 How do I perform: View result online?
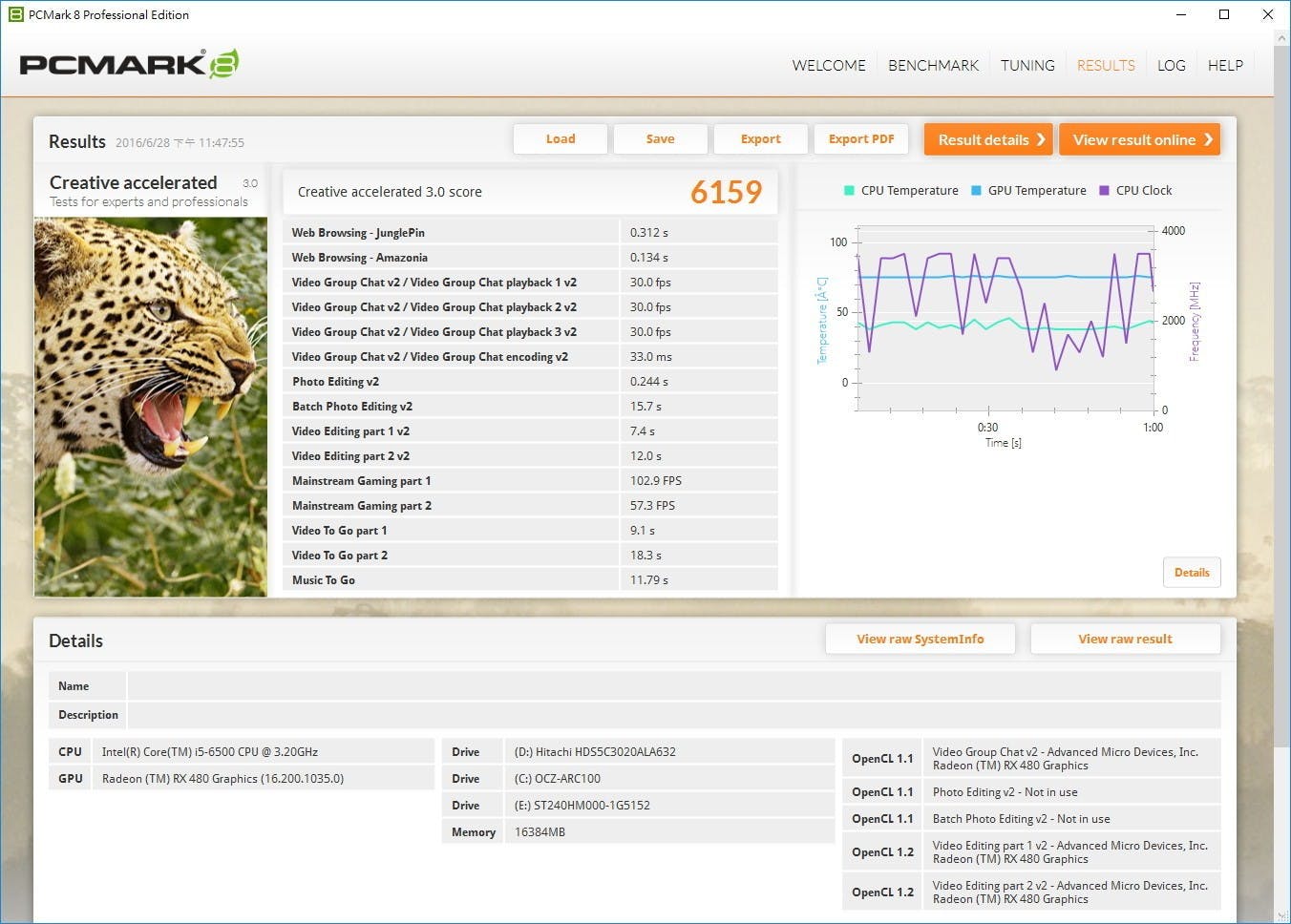point(1139,139)
